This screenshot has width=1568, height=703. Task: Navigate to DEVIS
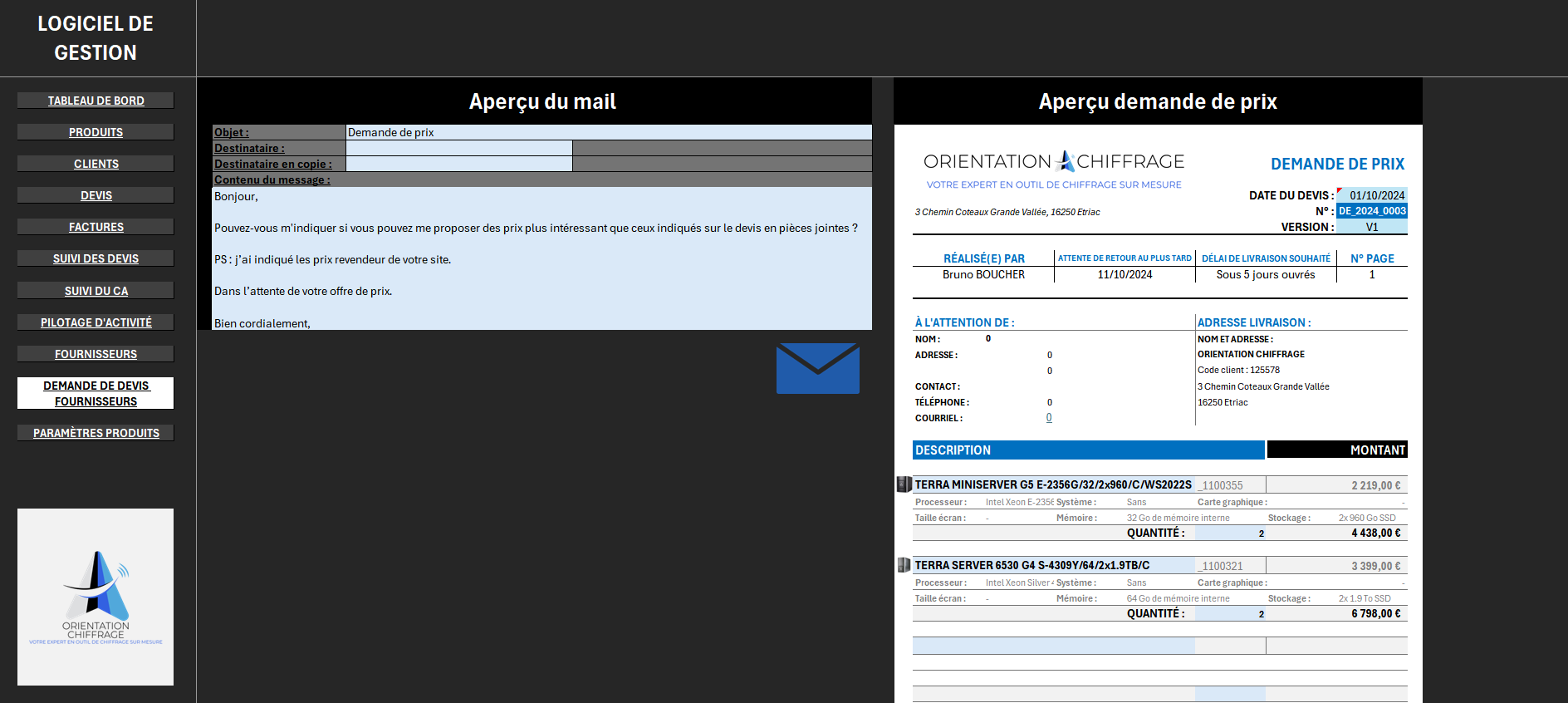(96, 195)
